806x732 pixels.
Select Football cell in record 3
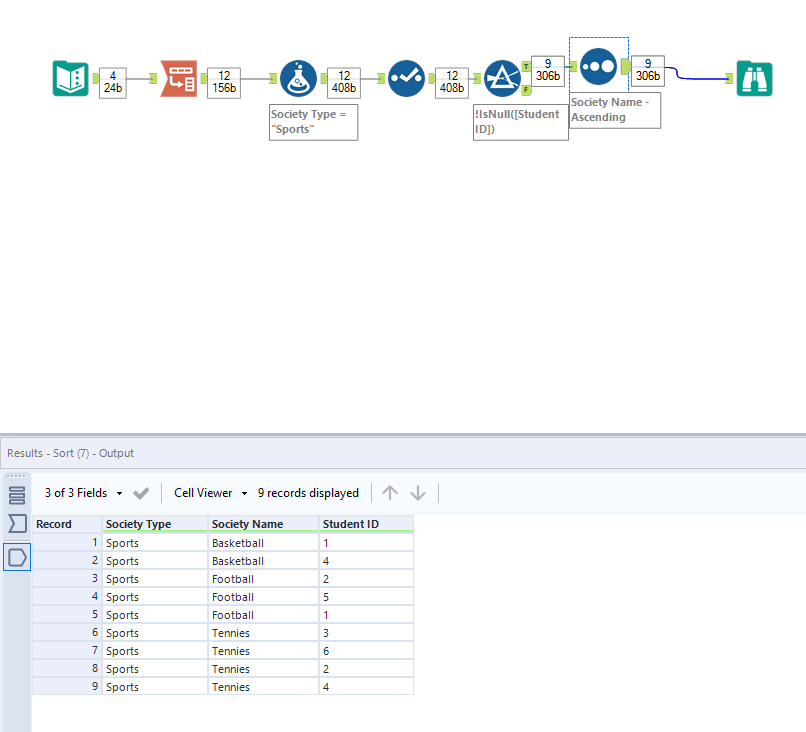(263, 579)
